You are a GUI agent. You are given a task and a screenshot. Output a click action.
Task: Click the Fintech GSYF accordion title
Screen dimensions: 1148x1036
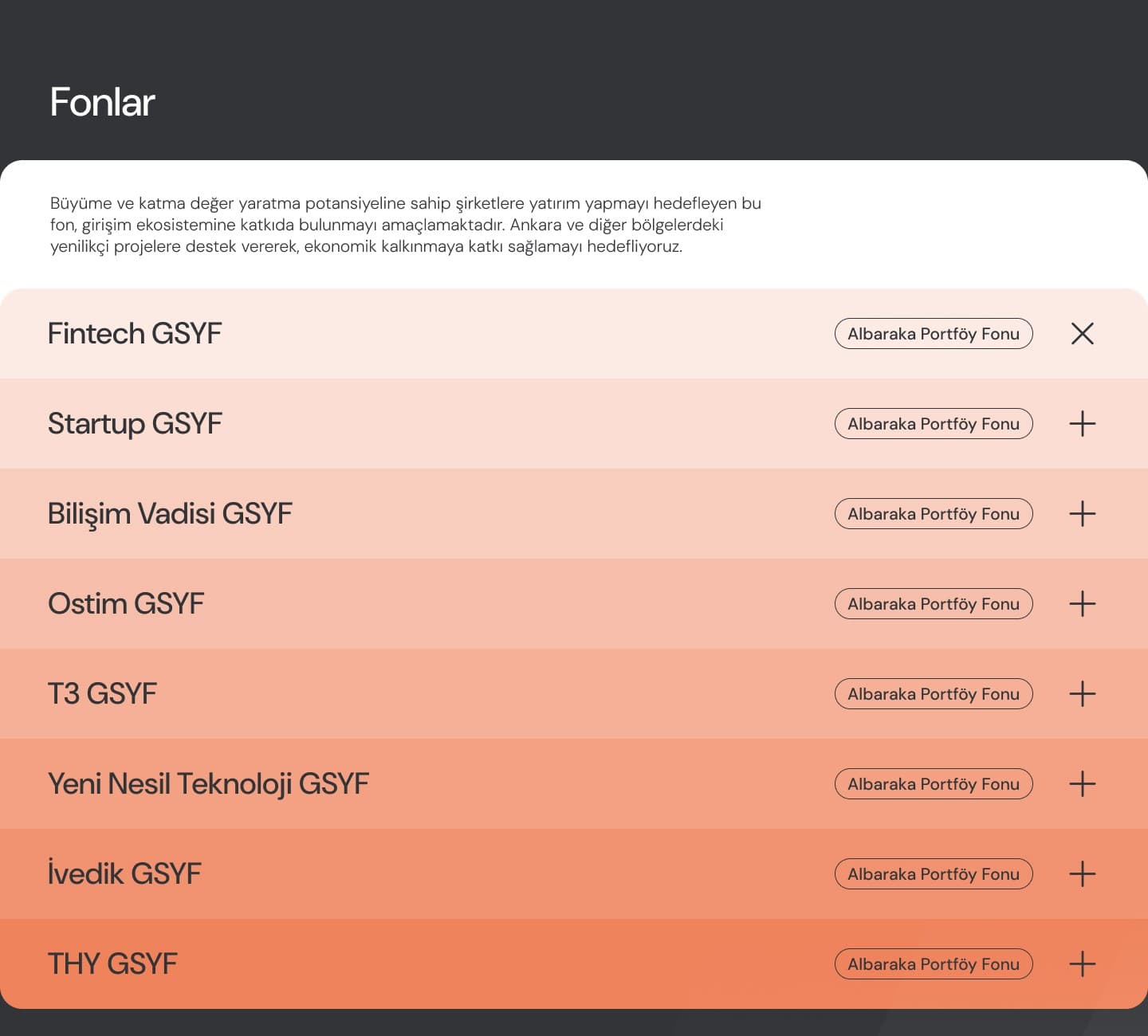point(135,333)
